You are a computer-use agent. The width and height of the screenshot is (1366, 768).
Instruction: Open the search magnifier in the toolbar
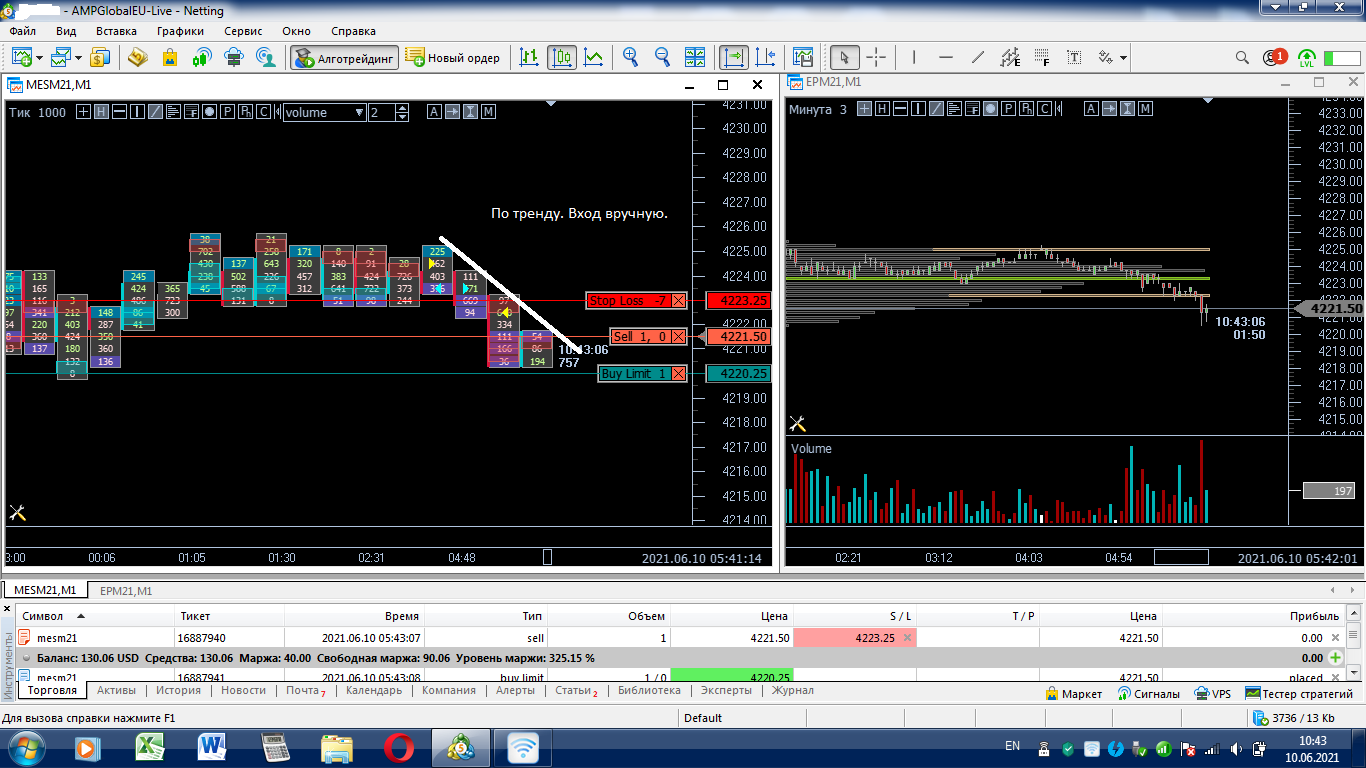point(1243,58)
